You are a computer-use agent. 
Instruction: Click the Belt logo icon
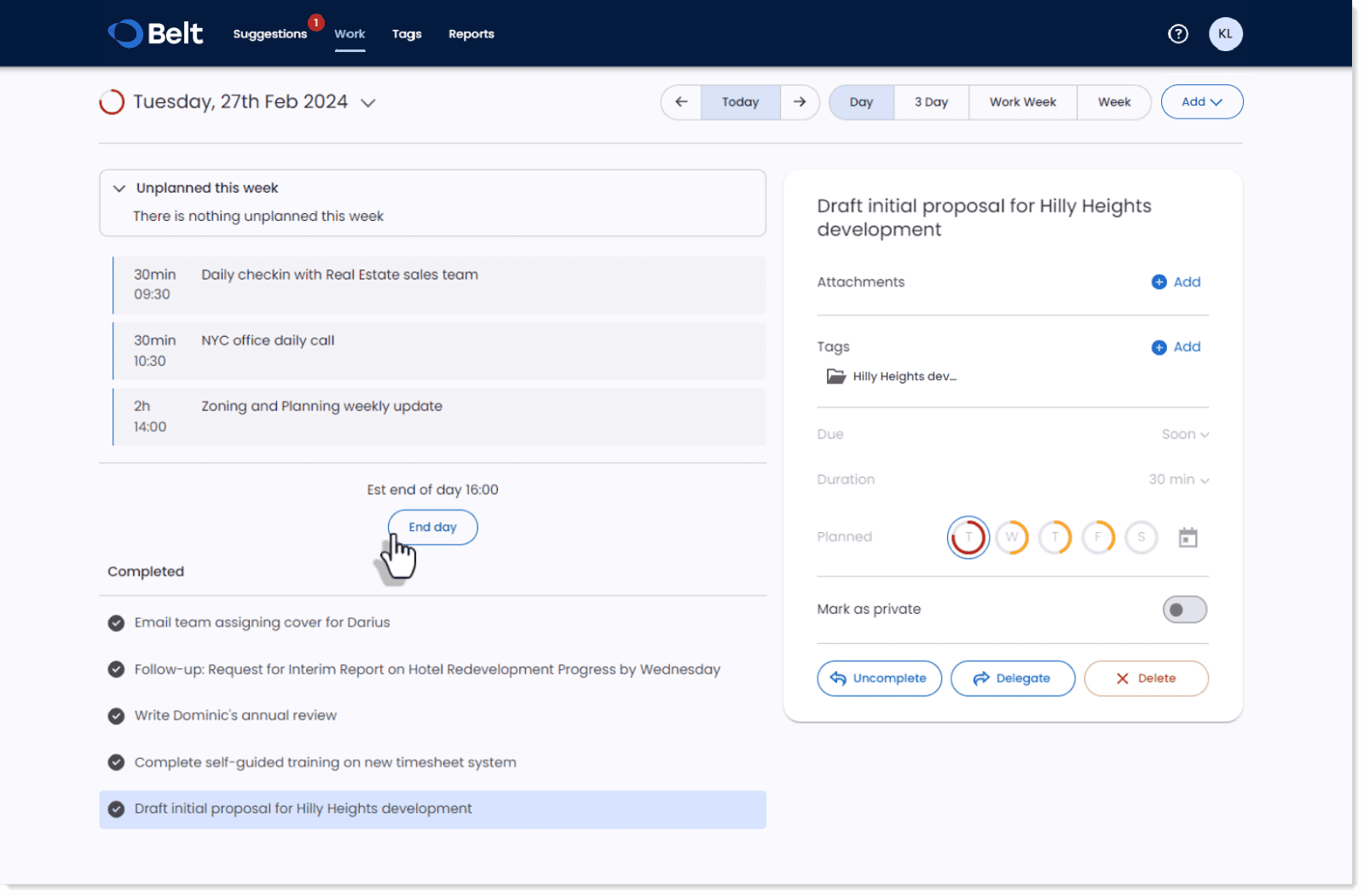pyautogui.click(x=125, y=33)
